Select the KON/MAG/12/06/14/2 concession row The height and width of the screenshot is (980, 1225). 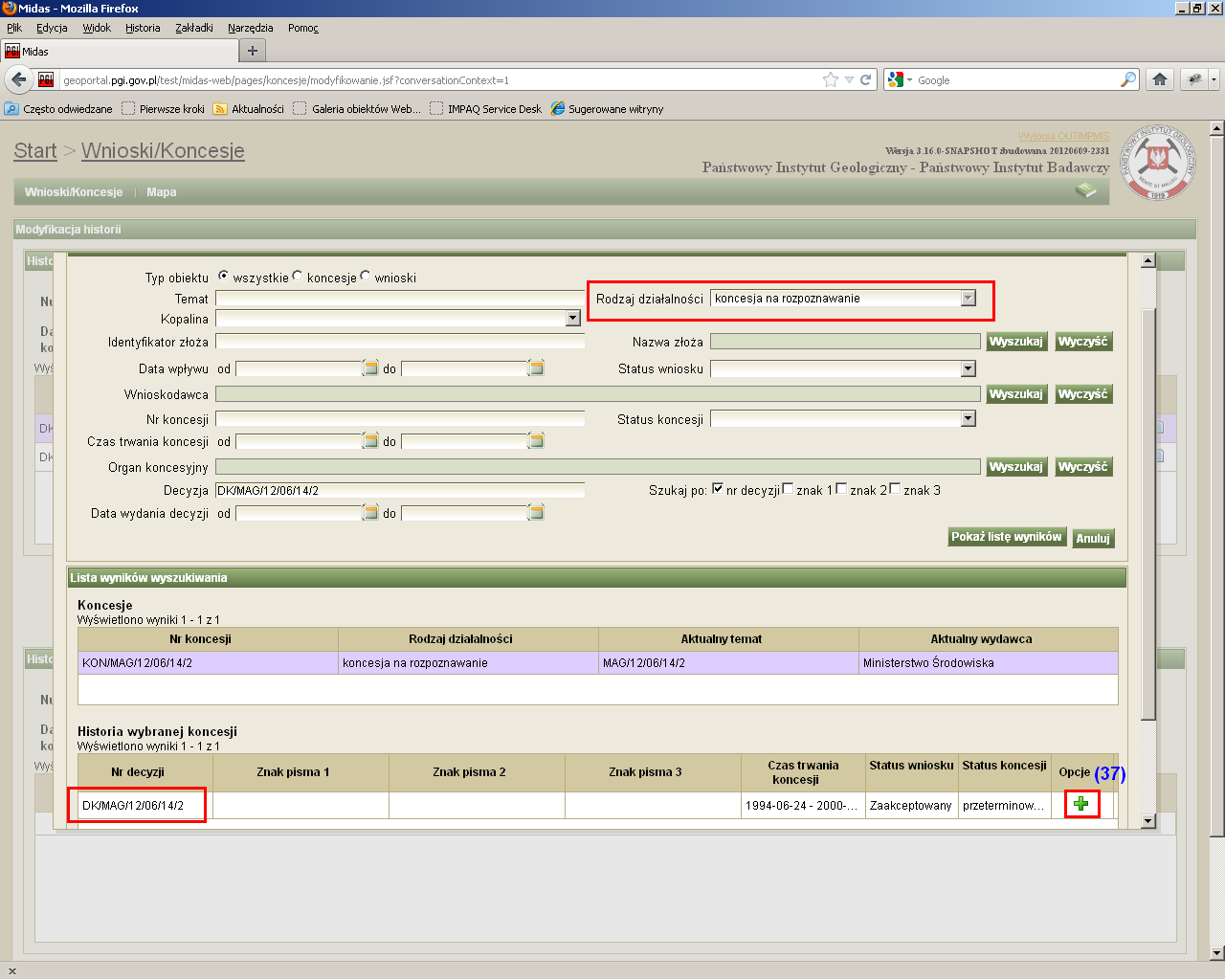point(598,663)
